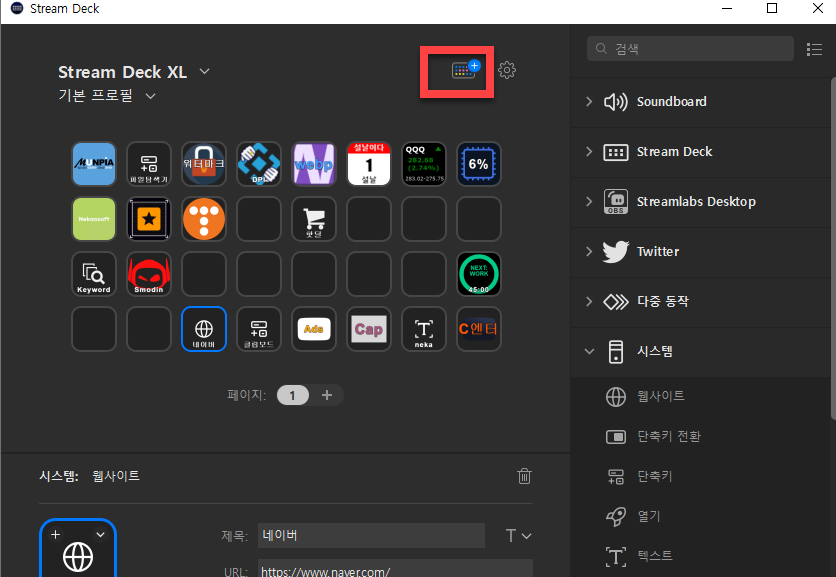The image size is (836, 577).
Task: Select the shopping cart key
Action: 314,219
